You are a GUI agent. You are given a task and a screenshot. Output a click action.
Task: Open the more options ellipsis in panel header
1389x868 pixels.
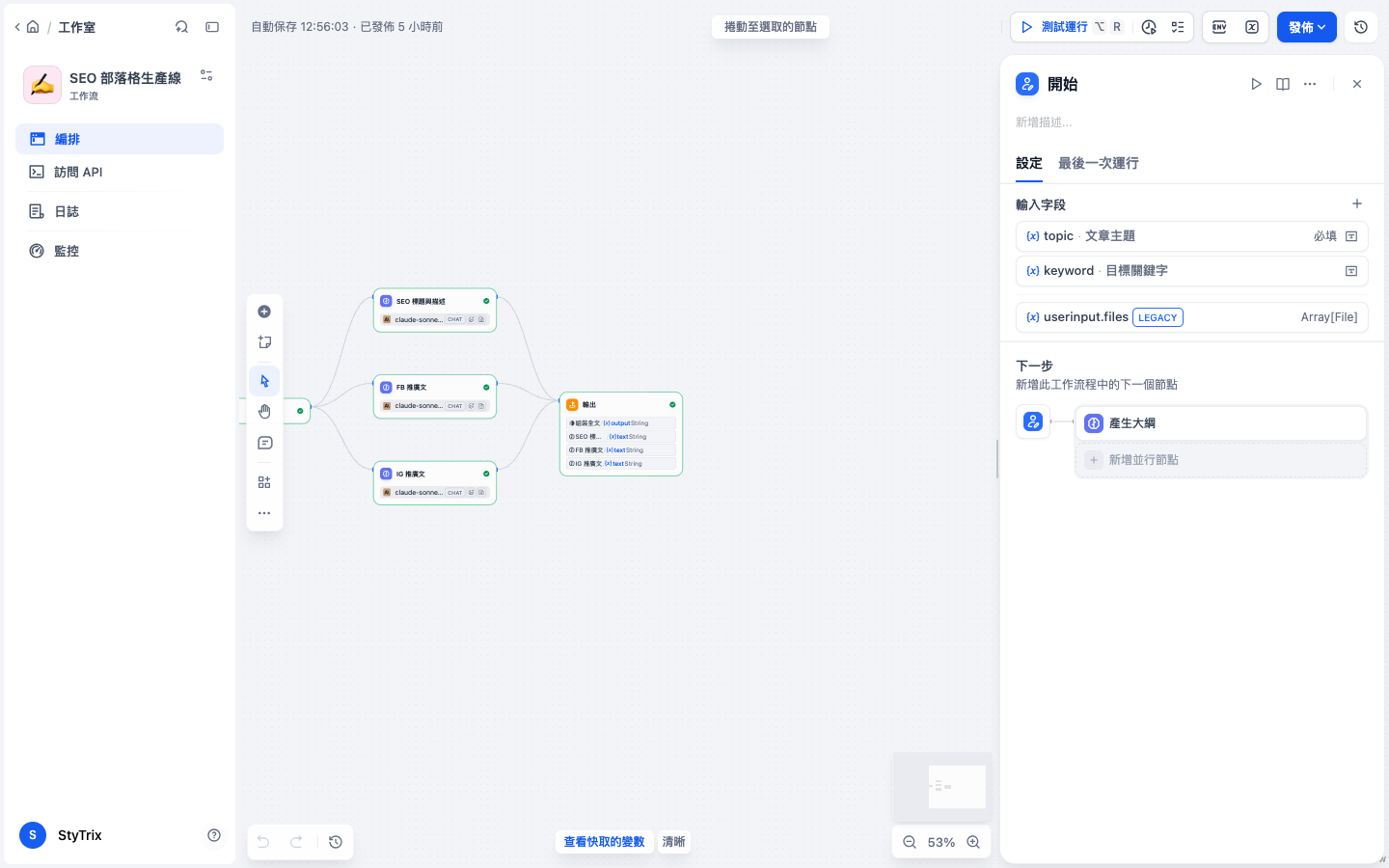[x=1310, y=84]
